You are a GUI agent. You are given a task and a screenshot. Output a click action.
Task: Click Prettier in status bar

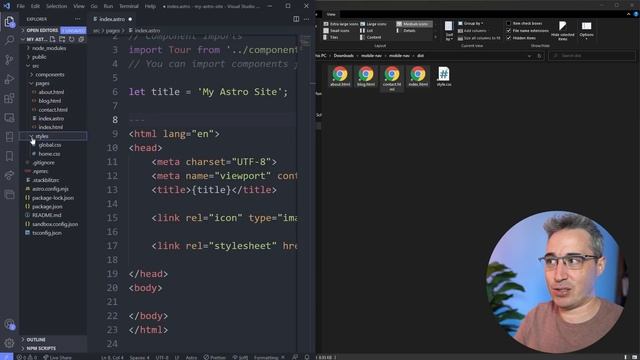[215, 357]
